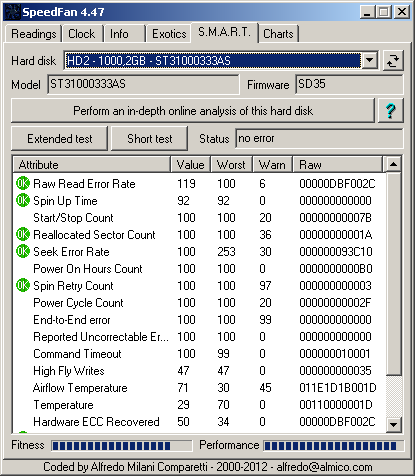Click OK icon beside Reallocated Sector Count

23,234
